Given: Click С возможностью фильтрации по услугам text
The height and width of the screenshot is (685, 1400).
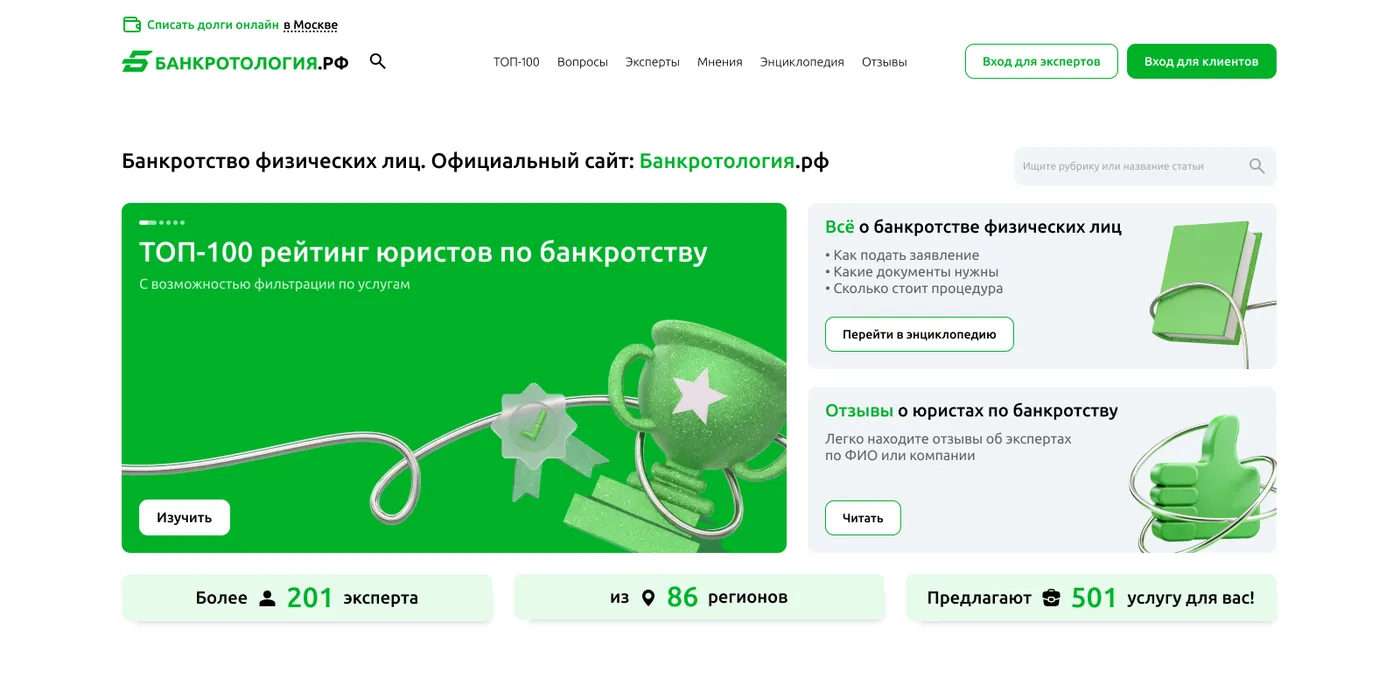Looking at the screenshot, I should tap(275, 284).
